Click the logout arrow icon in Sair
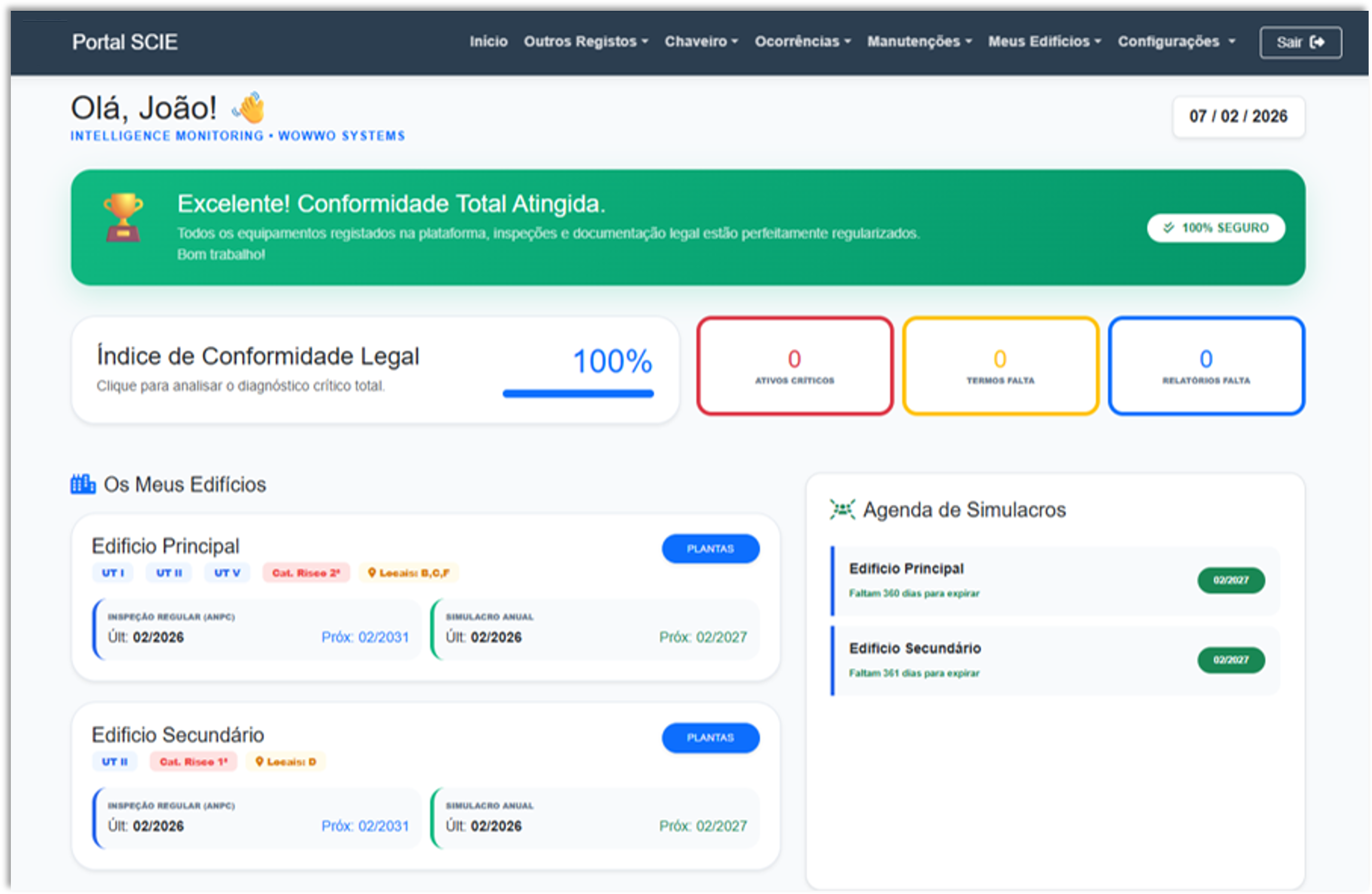Viewport: 1372px width, 894px height. click(1317, 42)
